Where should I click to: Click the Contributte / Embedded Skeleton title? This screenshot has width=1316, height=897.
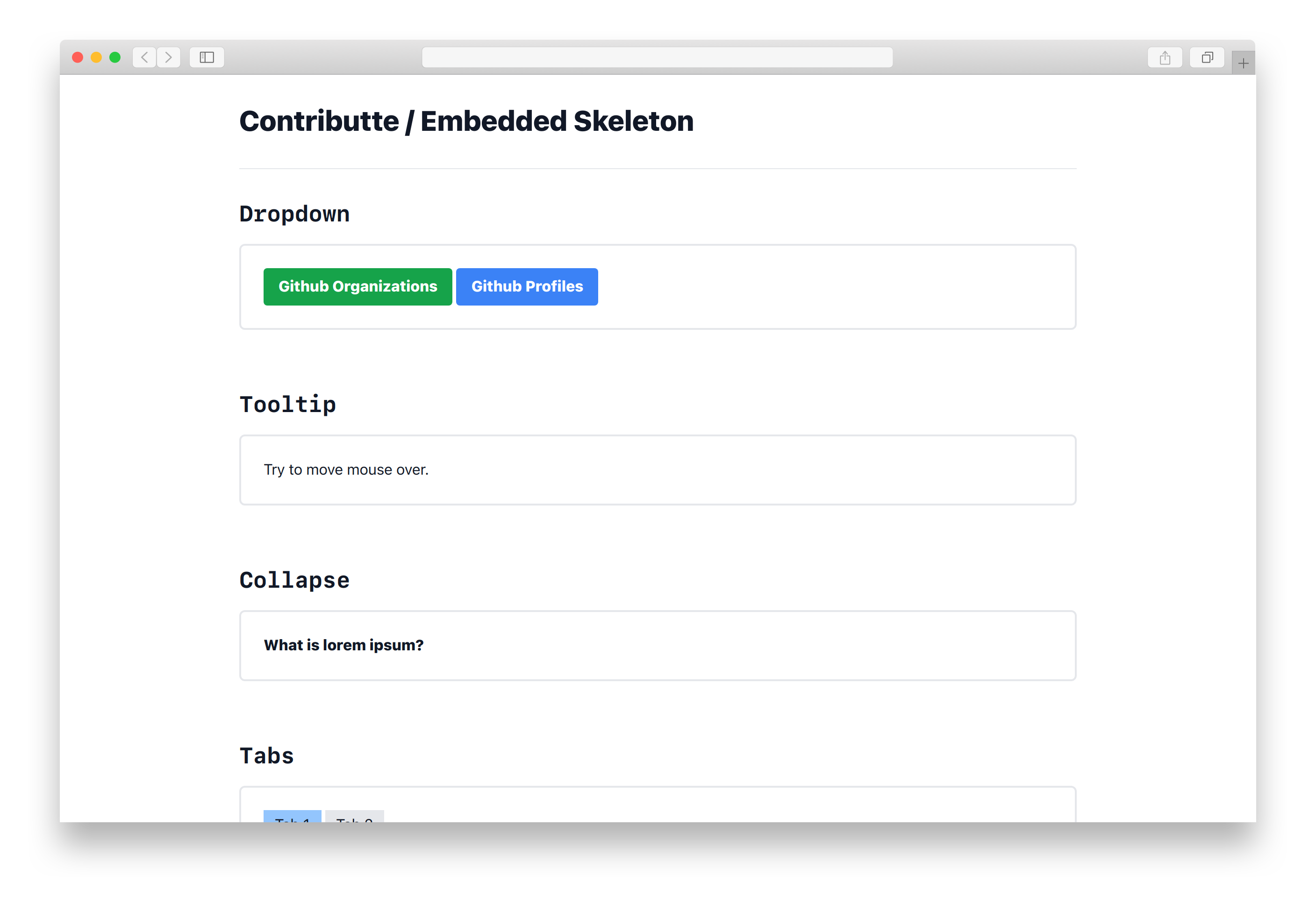point(466,121)
